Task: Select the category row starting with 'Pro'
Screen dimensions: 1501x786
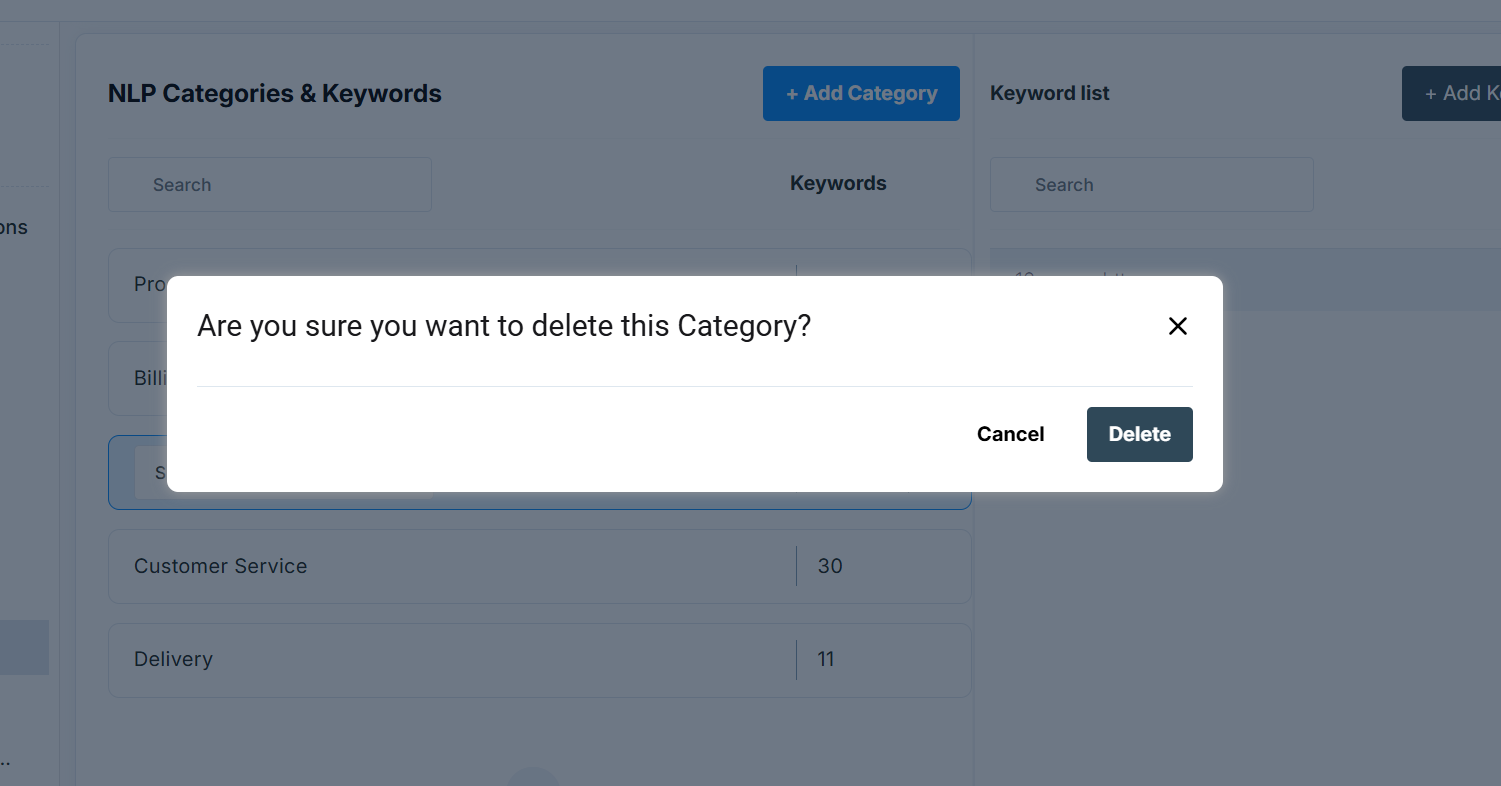Action: pyautogui.click(x=138, y=285)
